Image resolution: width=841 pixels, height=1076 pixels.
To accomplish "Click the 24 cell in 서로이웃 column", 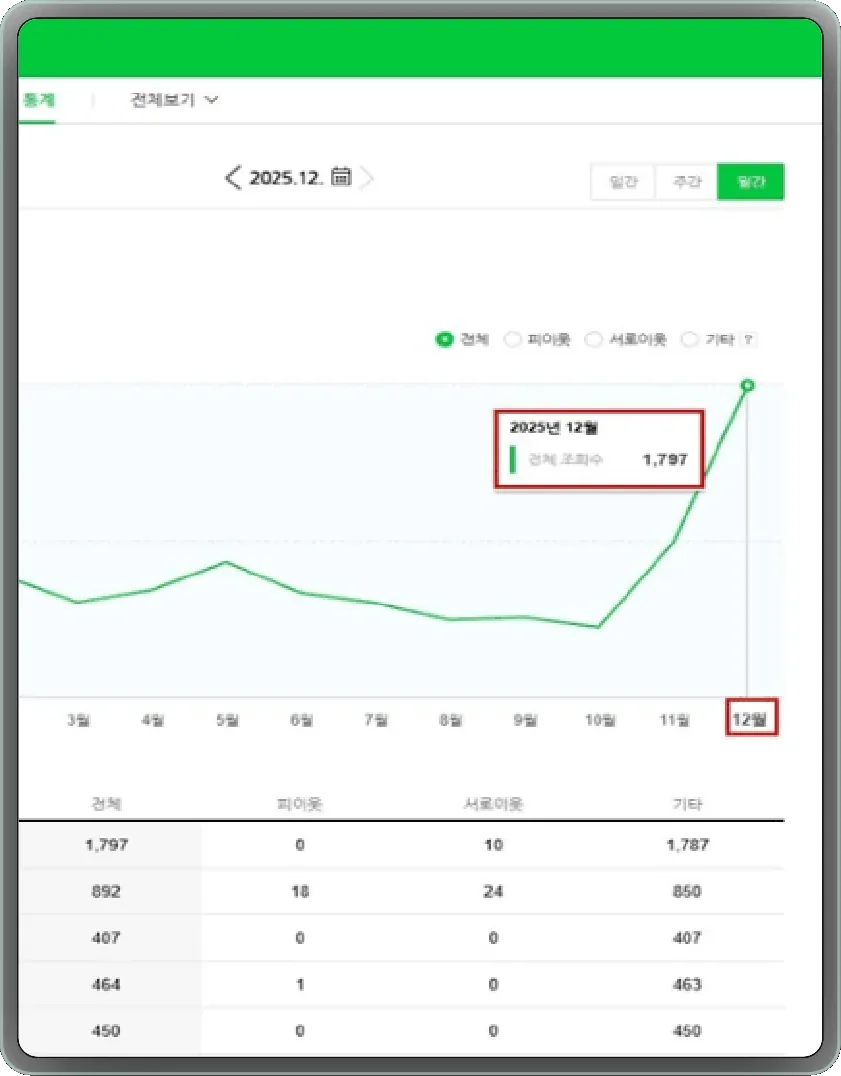I will pos(493,891).
